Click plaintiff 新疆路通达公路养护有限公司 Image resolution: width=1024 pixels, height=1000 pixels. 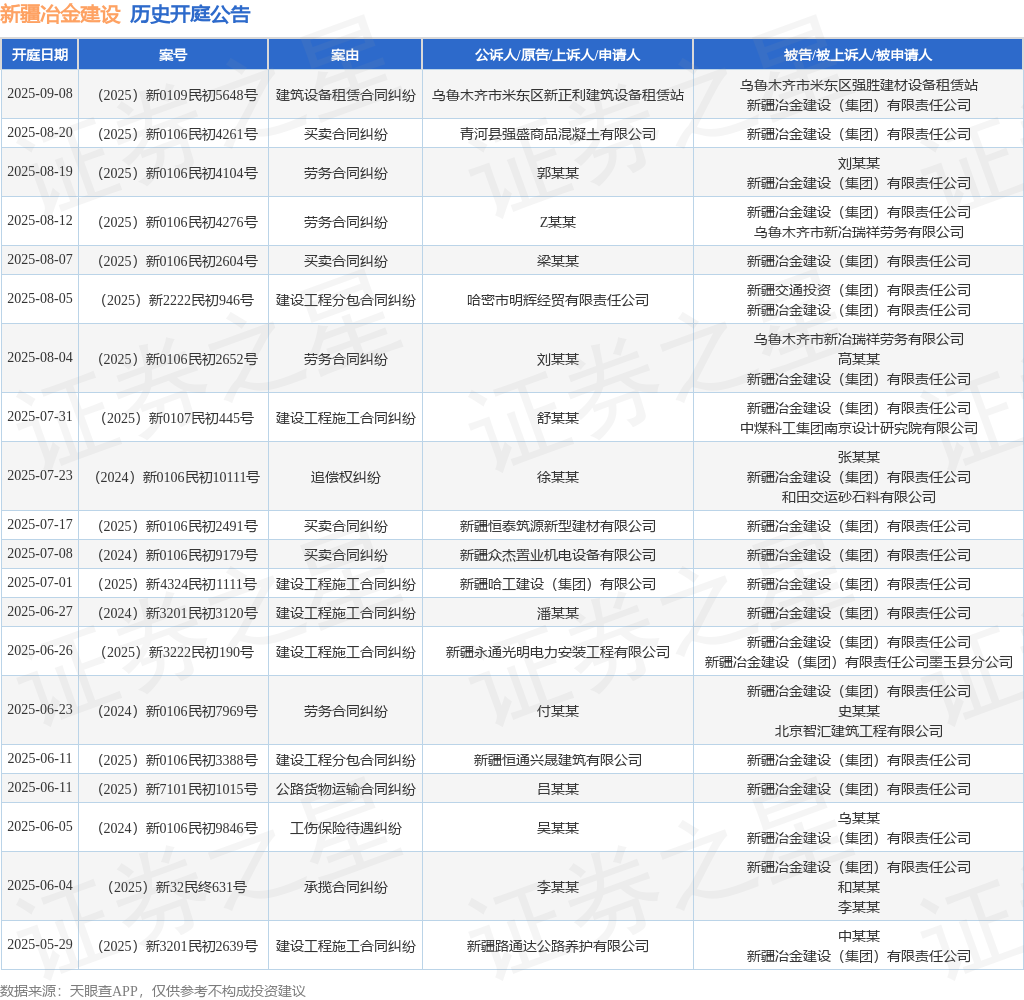tap(558, 946)
